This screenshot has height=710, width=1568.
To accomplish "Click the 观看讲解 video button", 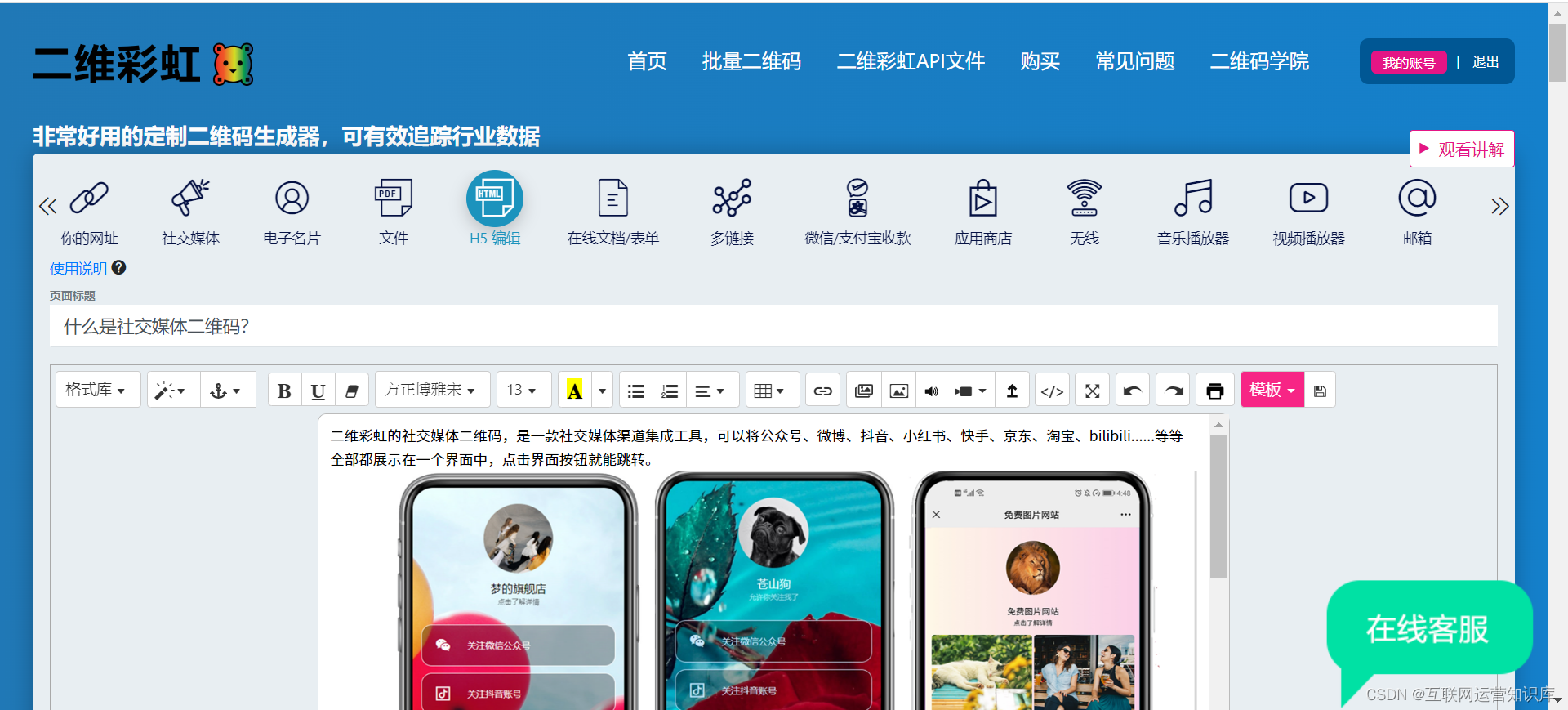I will (1462, 149).
